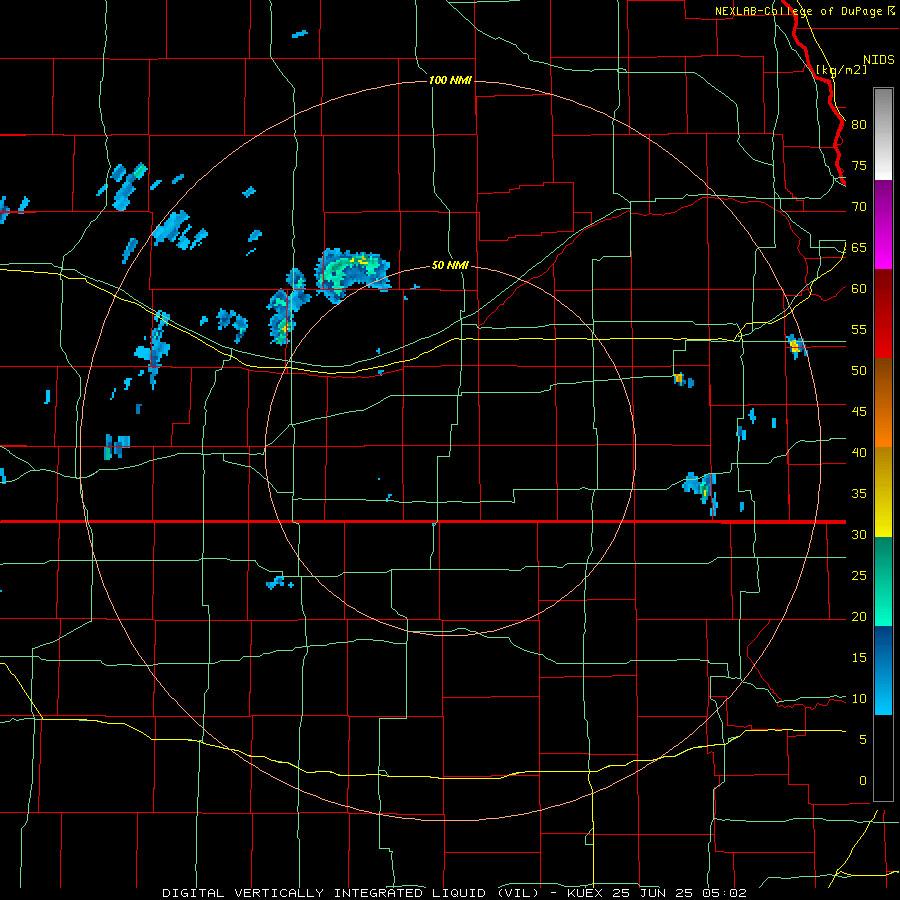Viewport: 900px width, 900px height.
Task: Click the [kg/m2] units label
Action: click(x=841, y=70)
